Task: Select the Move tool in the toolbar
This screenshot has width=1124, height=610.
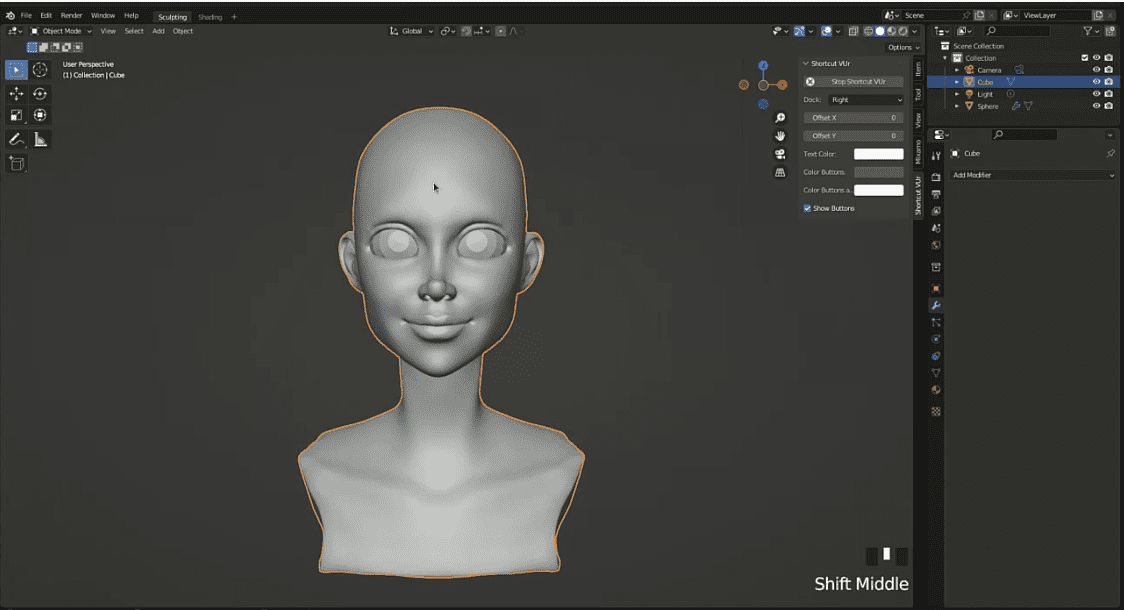Action: 14,93
